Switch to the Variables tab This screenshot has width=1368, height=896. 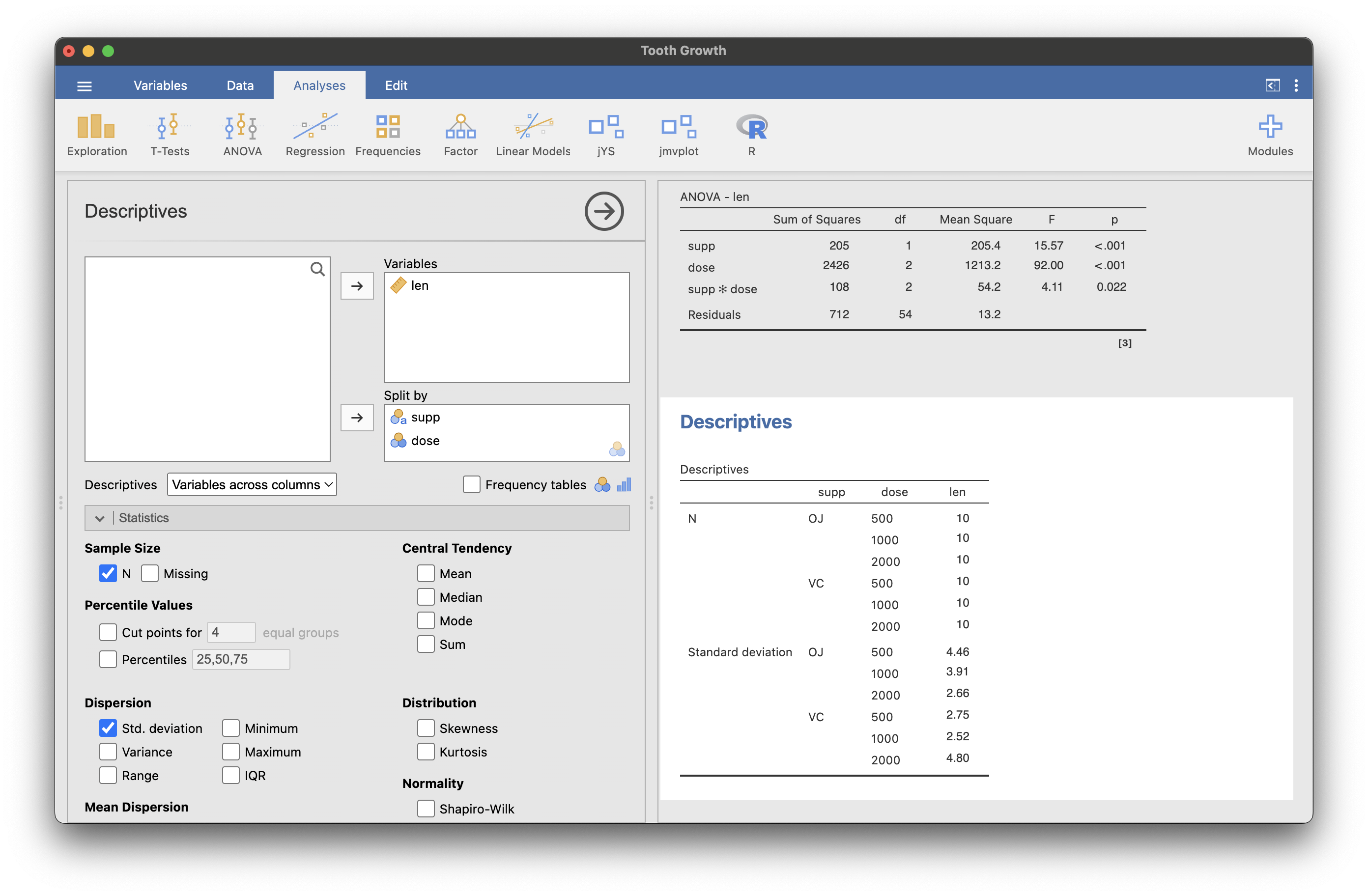(x=160, y=85)
